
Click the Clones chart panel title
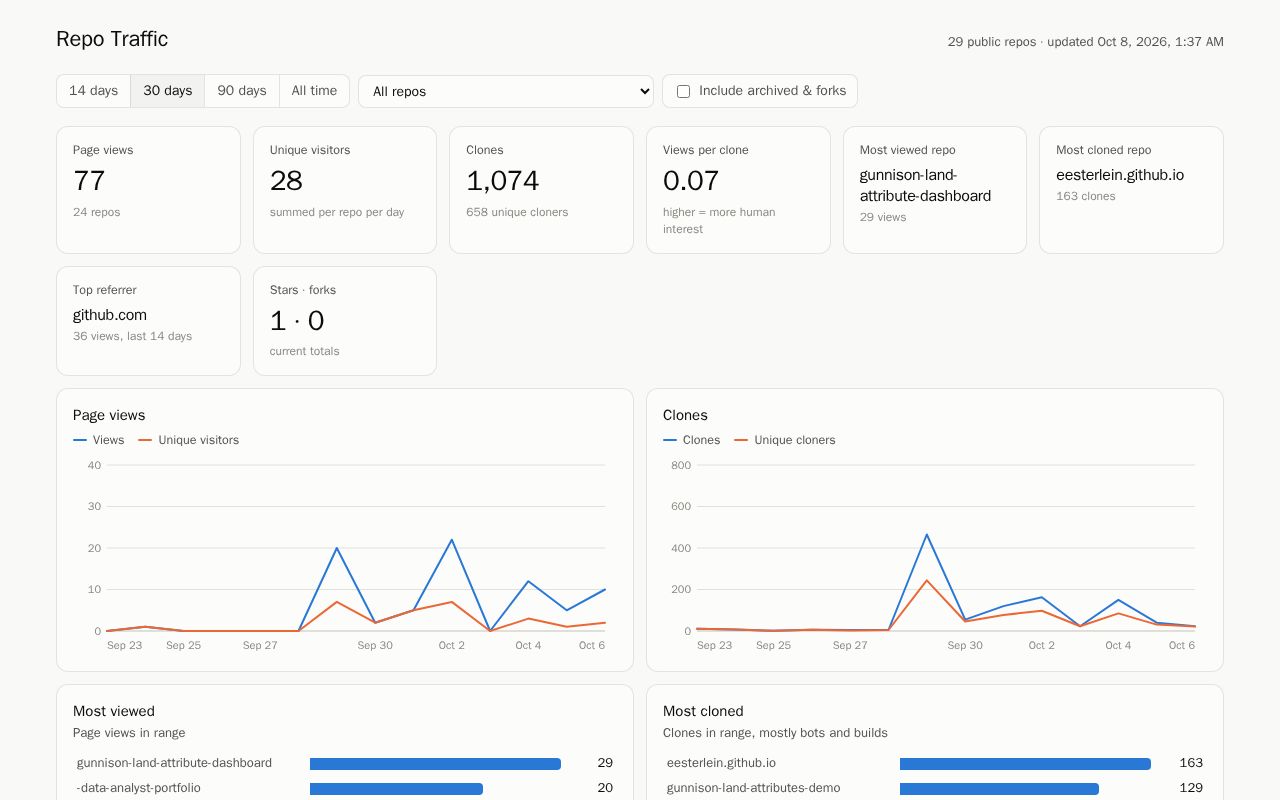click(685, 415)
